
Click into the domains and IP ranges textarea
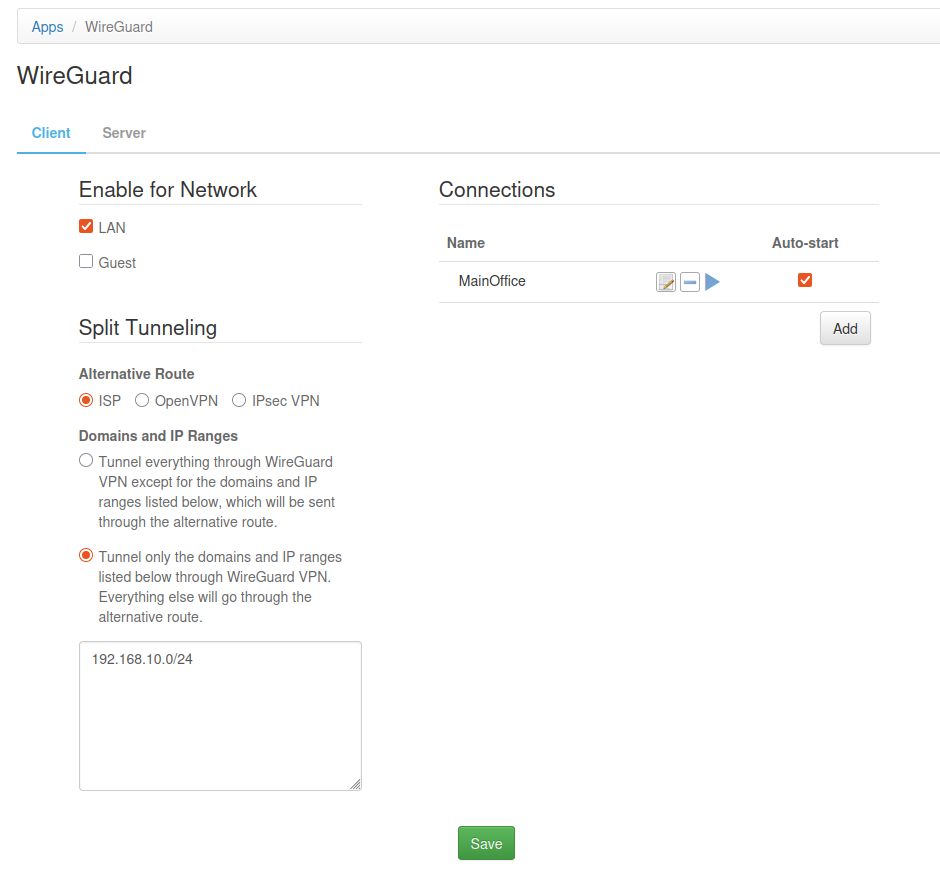pyautogui.click(x=220, y=716)
